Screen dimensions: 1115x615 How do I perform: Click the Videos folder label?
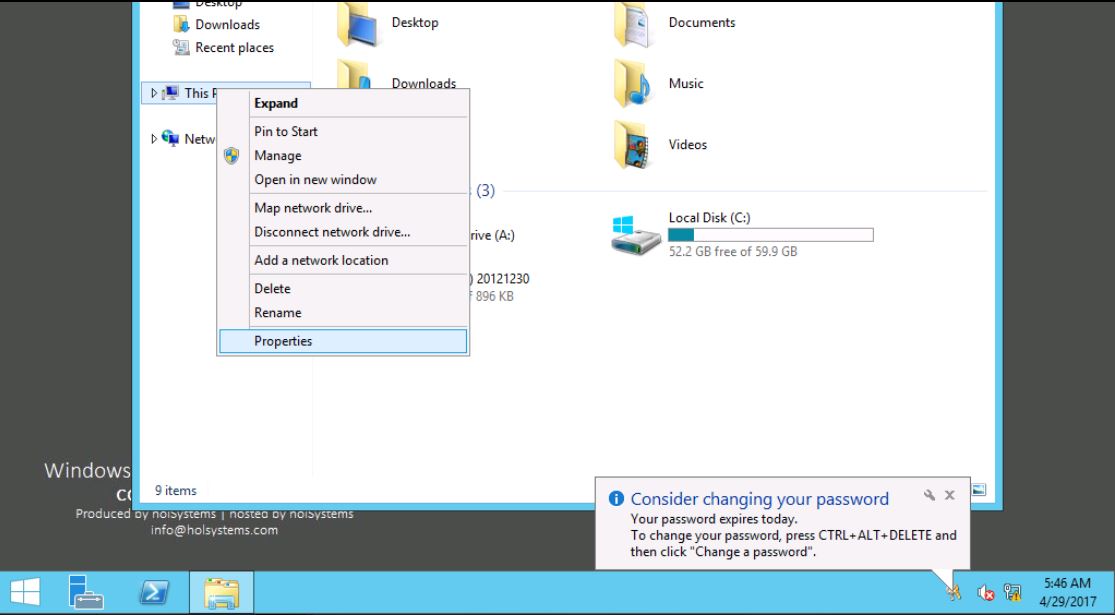688,144
